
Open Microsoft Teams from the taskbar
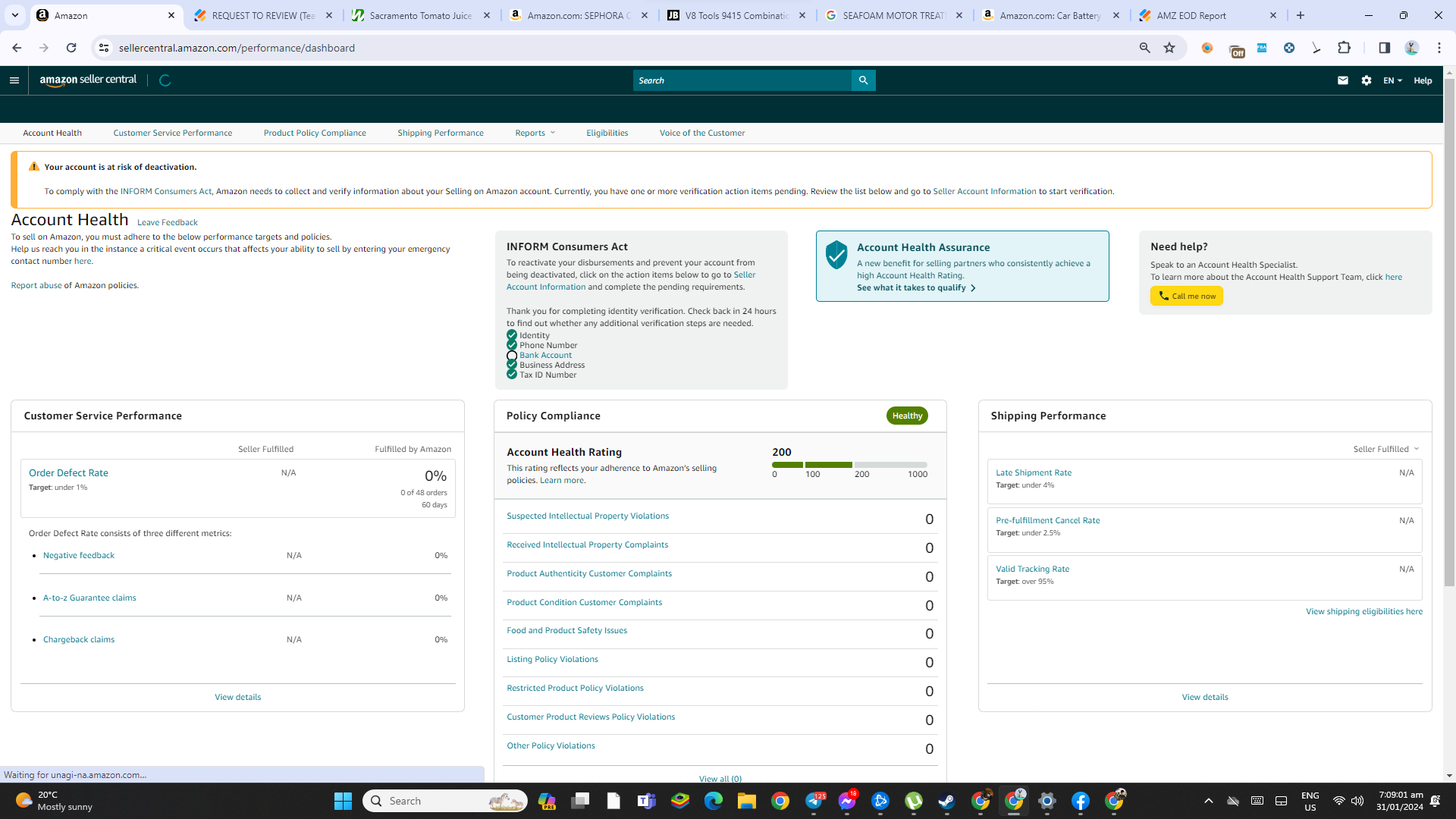coord(647,801)
